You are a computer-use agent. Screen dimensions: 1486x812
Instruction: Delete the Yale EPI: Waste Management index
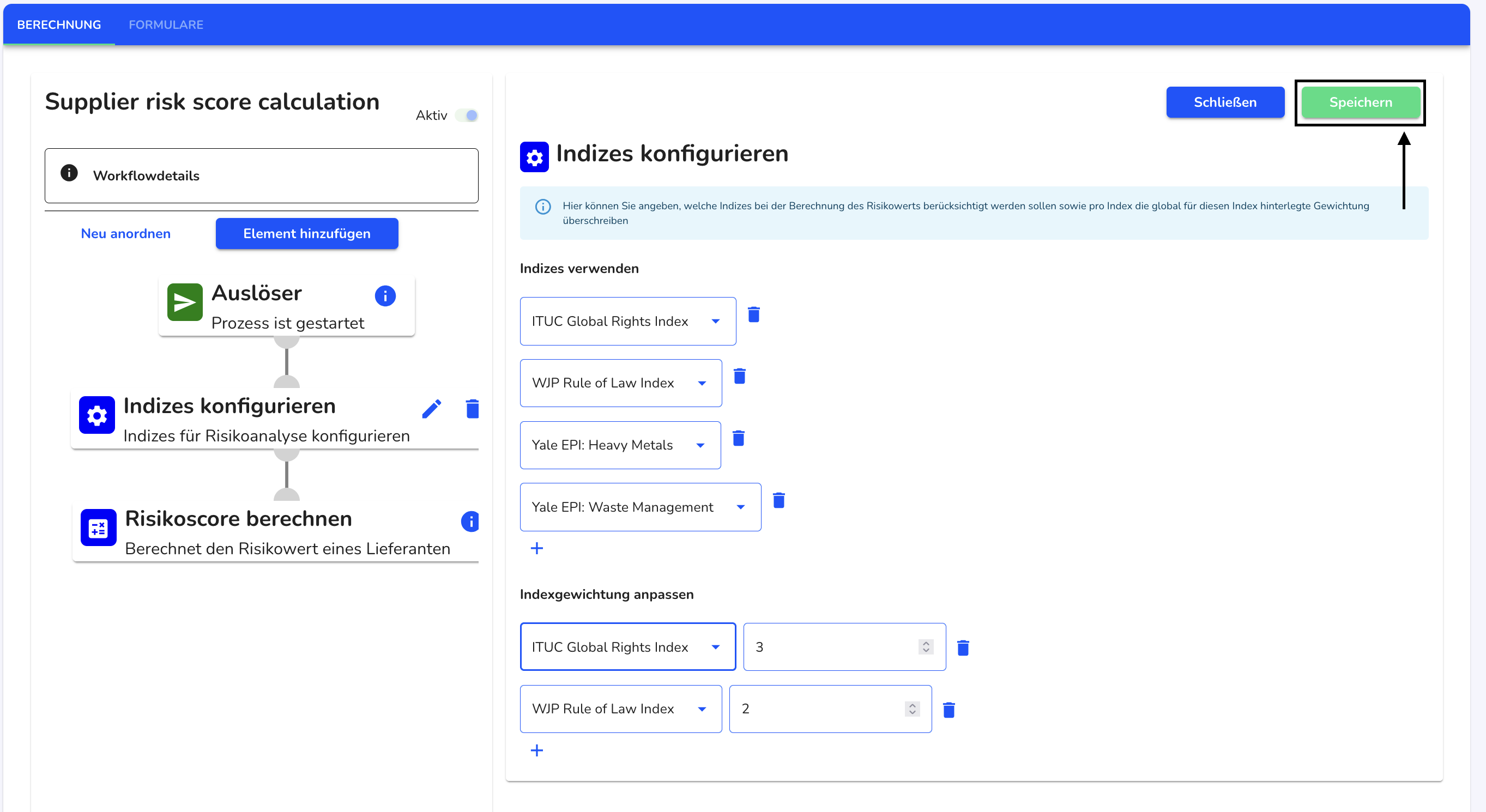pyautogui.click(x=779, y=501)
